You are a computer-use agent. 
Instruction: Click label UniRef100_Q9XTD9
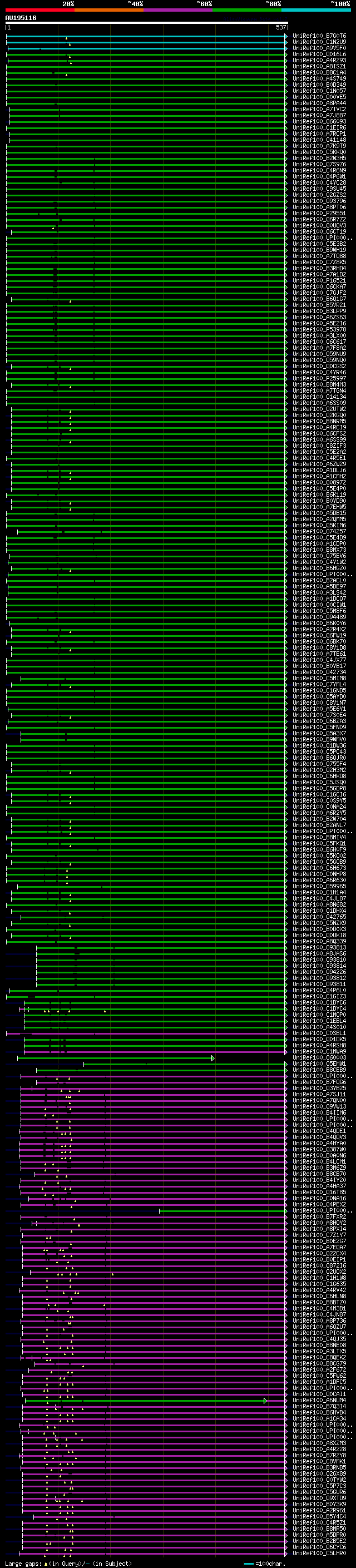(319, 1497)
